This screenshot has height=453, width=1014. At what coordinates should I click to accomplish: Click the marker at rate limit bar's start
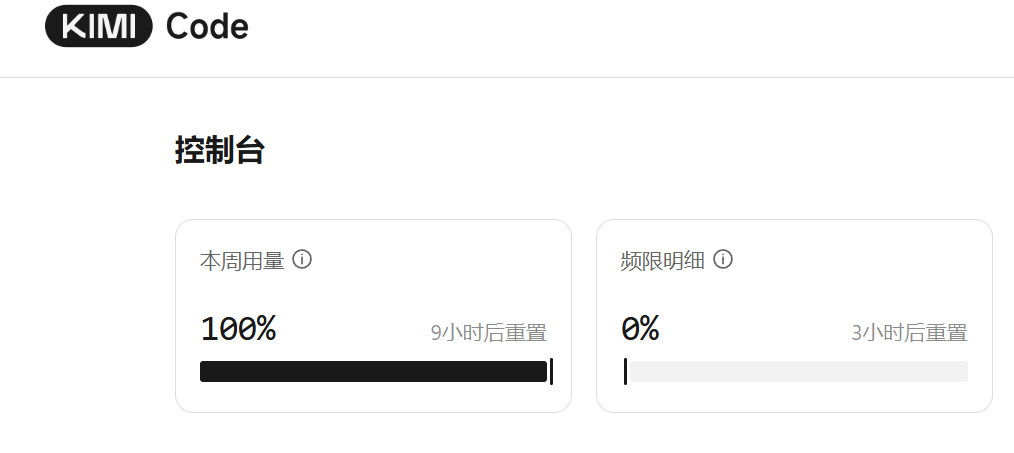[625, 371]
